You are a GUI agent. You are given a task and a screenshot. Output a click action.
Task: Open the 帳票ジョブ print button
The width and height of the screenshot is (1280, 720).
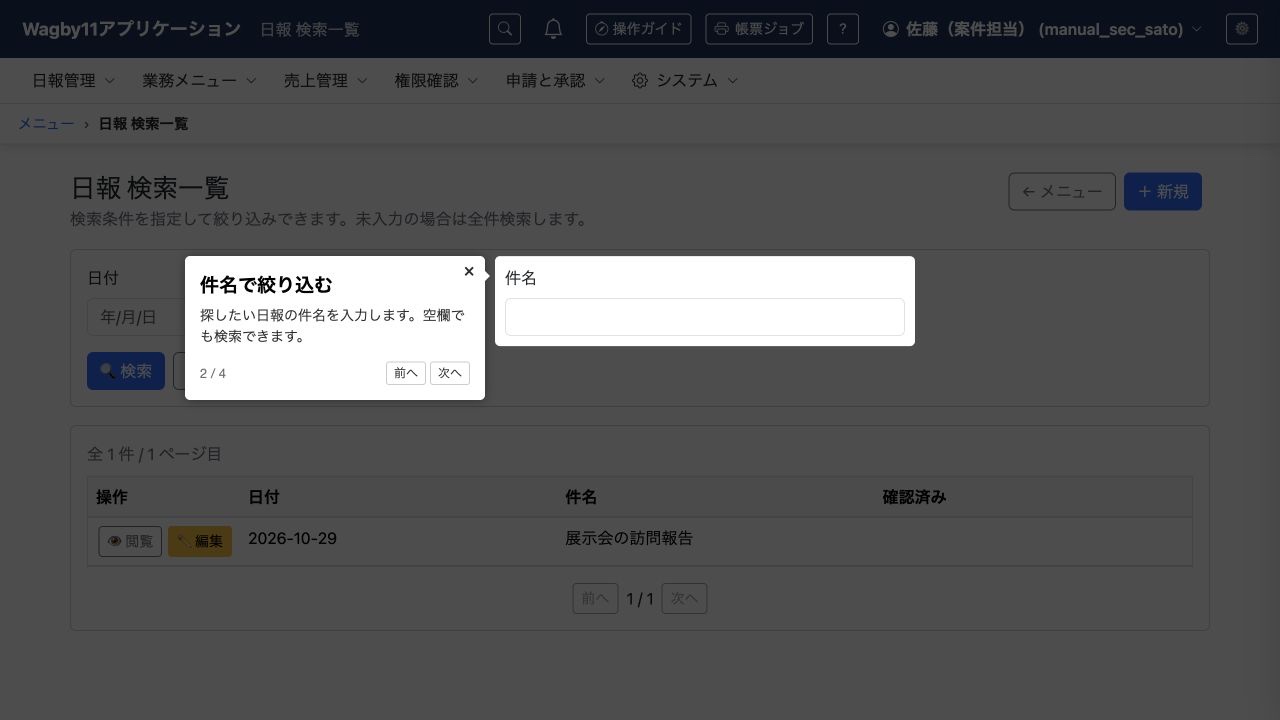[759, 29]
